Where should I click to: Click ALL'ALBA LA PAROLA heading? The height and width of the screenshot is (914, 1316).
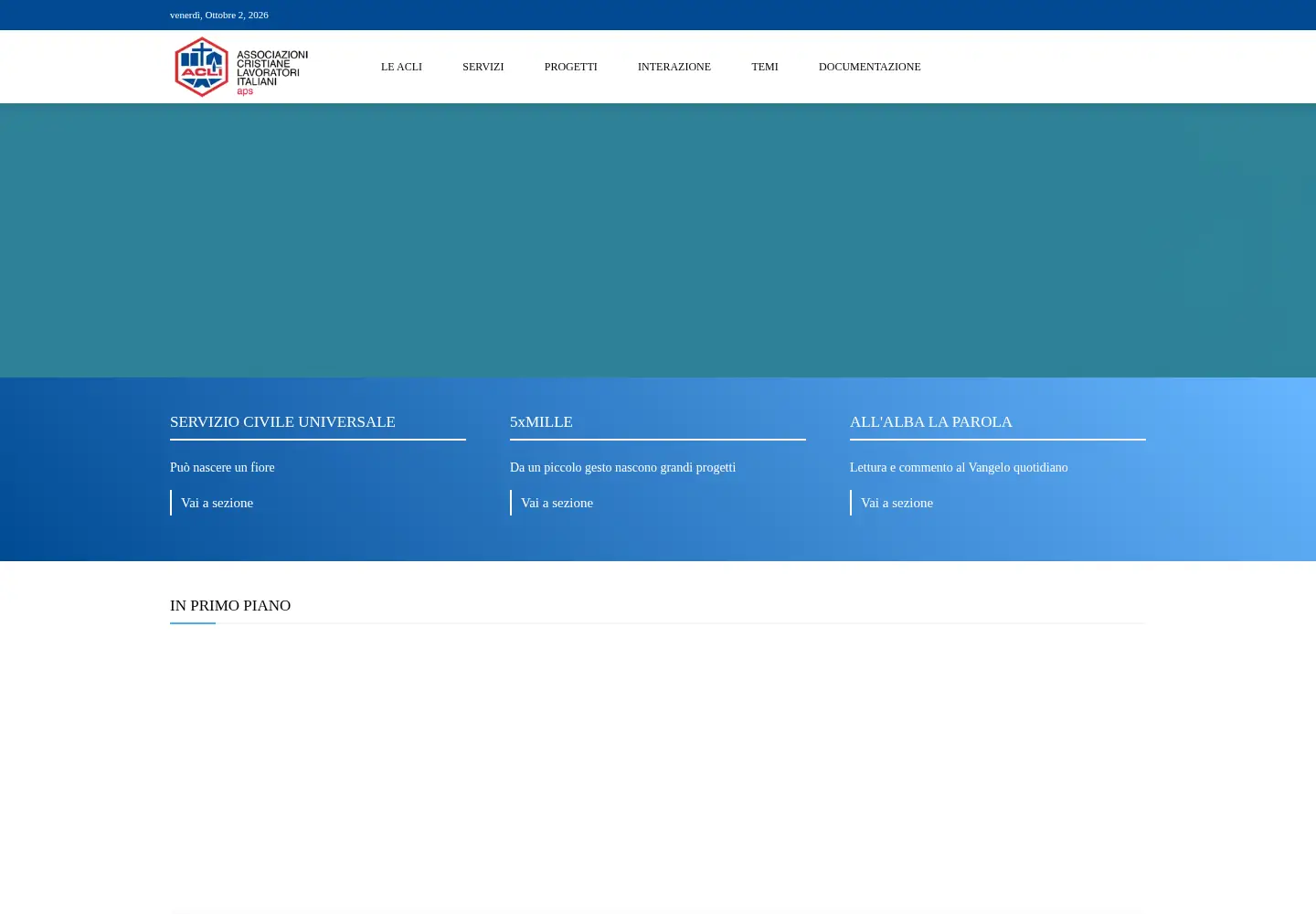[x=930, y=421]
